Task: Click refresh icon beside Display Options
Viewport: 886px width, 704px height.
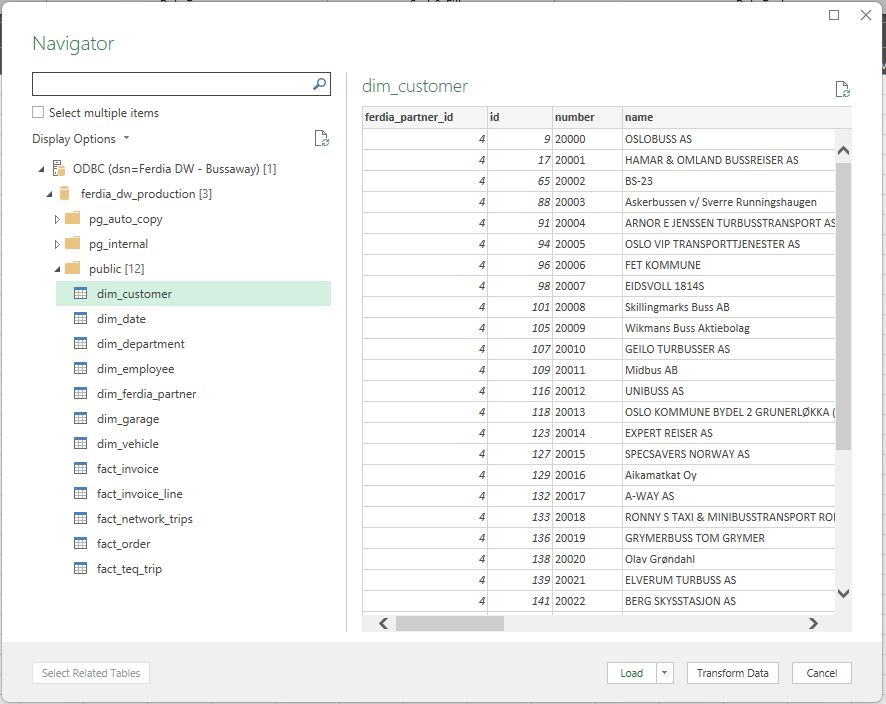Action: pyautogui.click(x=322, y=138)
